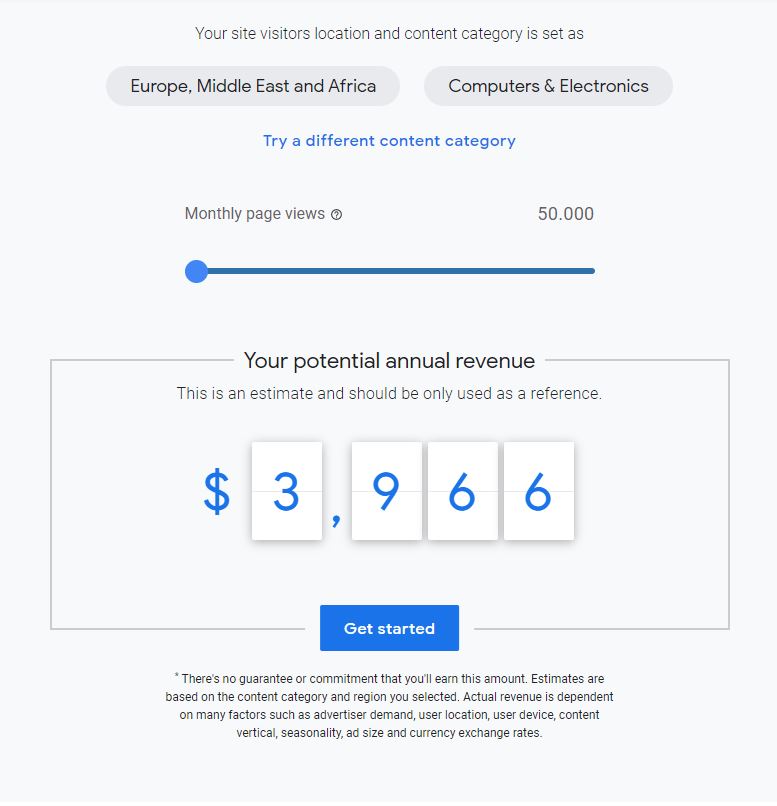Click the no guarantee disclaimer paragraph

389,705
